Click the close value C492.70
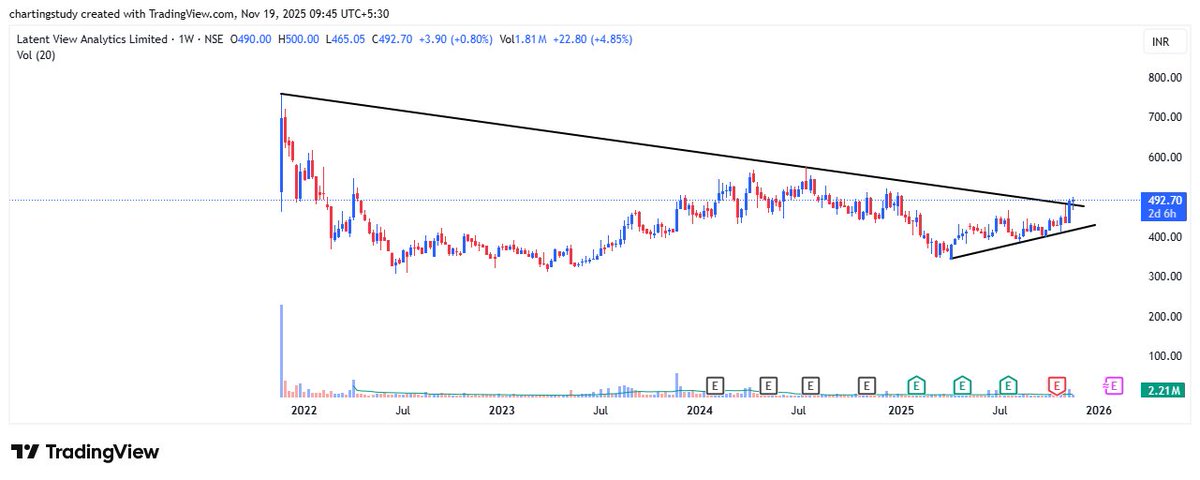Viewport: 1200px width, 480px height. point(393,40)
